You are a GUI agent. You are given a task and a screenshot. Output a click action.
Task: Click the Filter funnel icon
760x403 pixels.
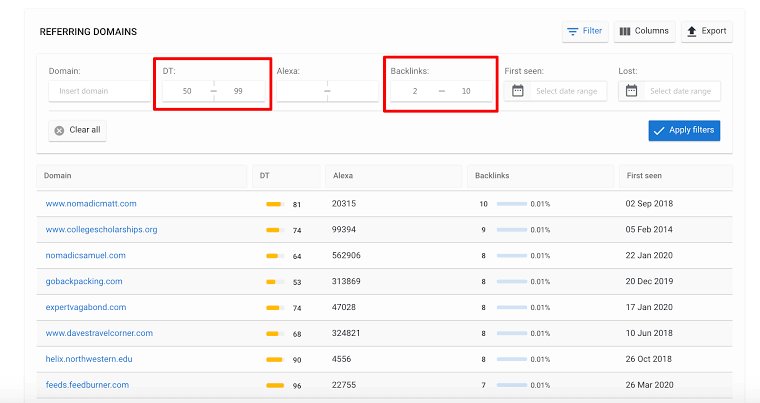click(573, 32)
